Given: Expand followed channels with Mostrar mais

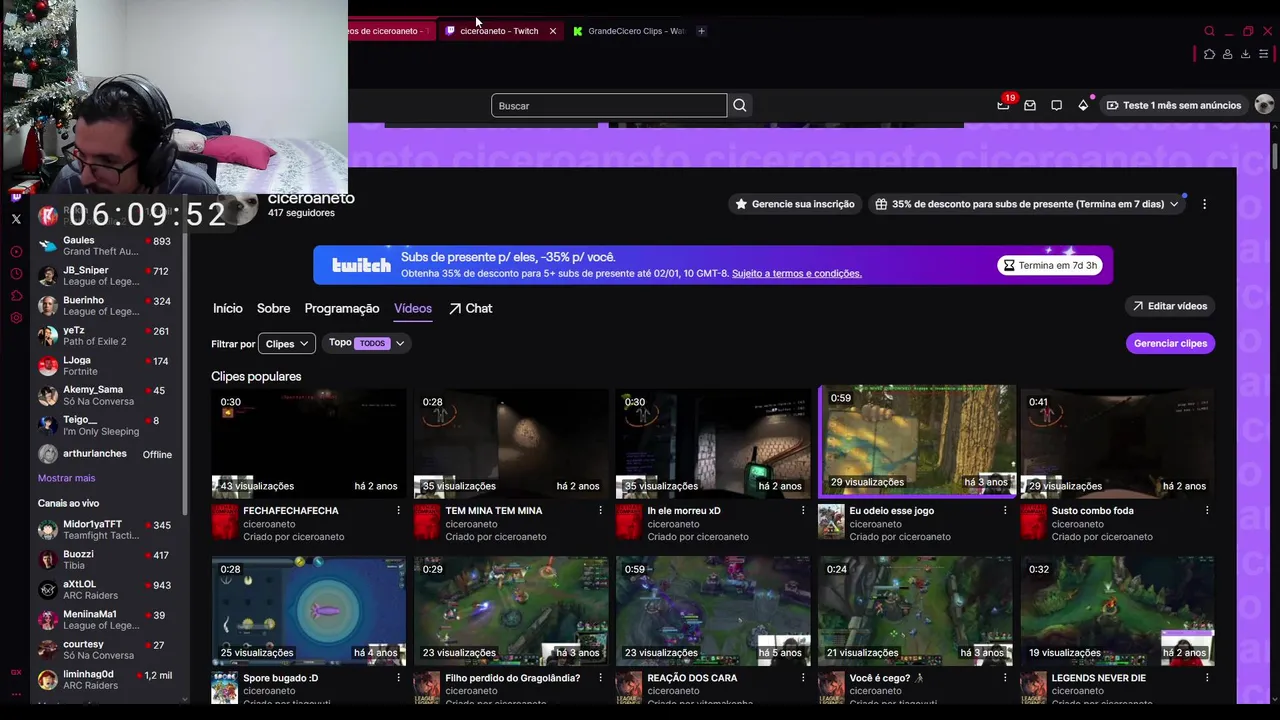Looking at the screenshot, I should (x=66, y=478).
